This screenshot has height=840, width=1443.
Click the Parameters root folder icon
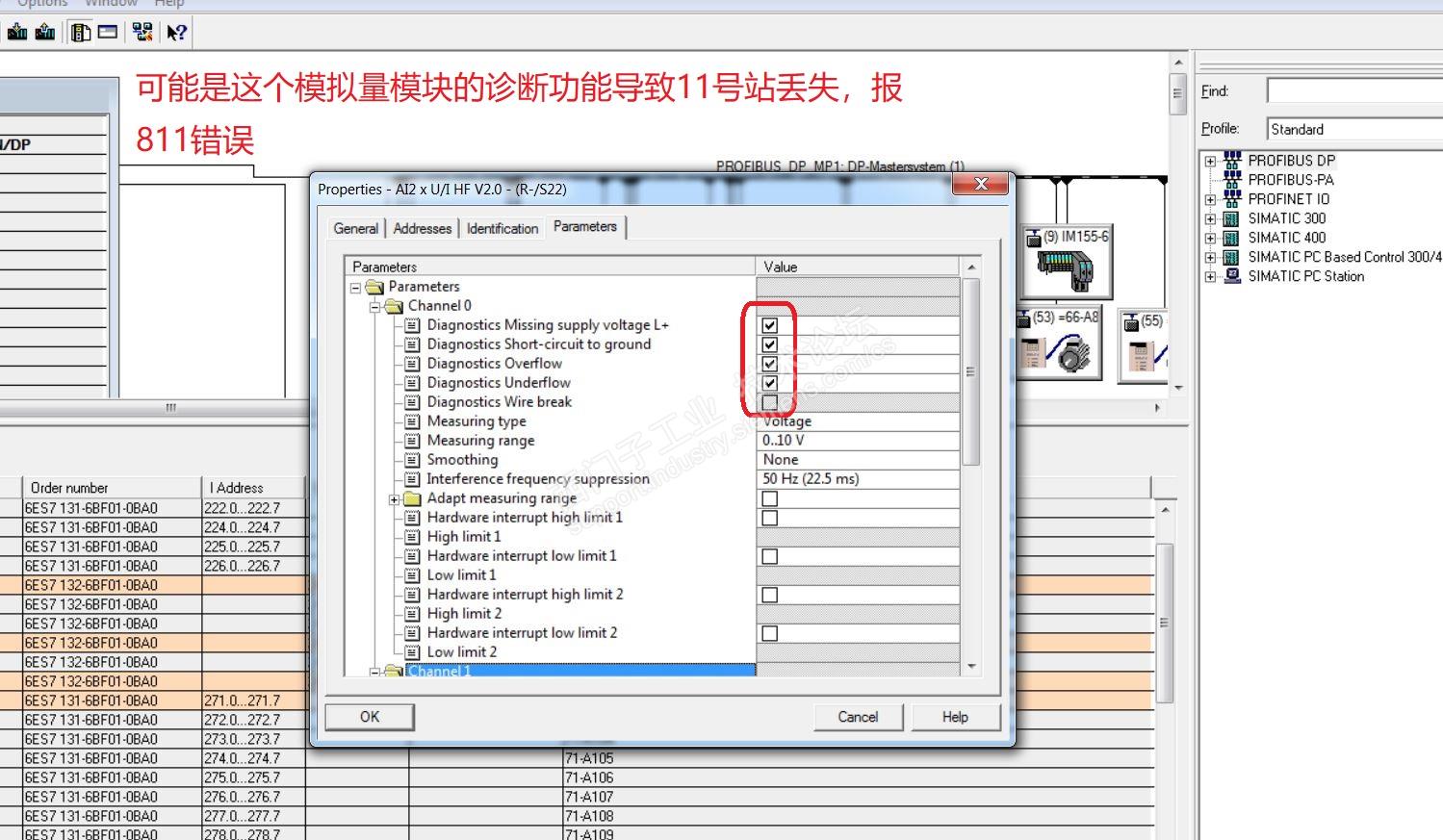(375, 287)
